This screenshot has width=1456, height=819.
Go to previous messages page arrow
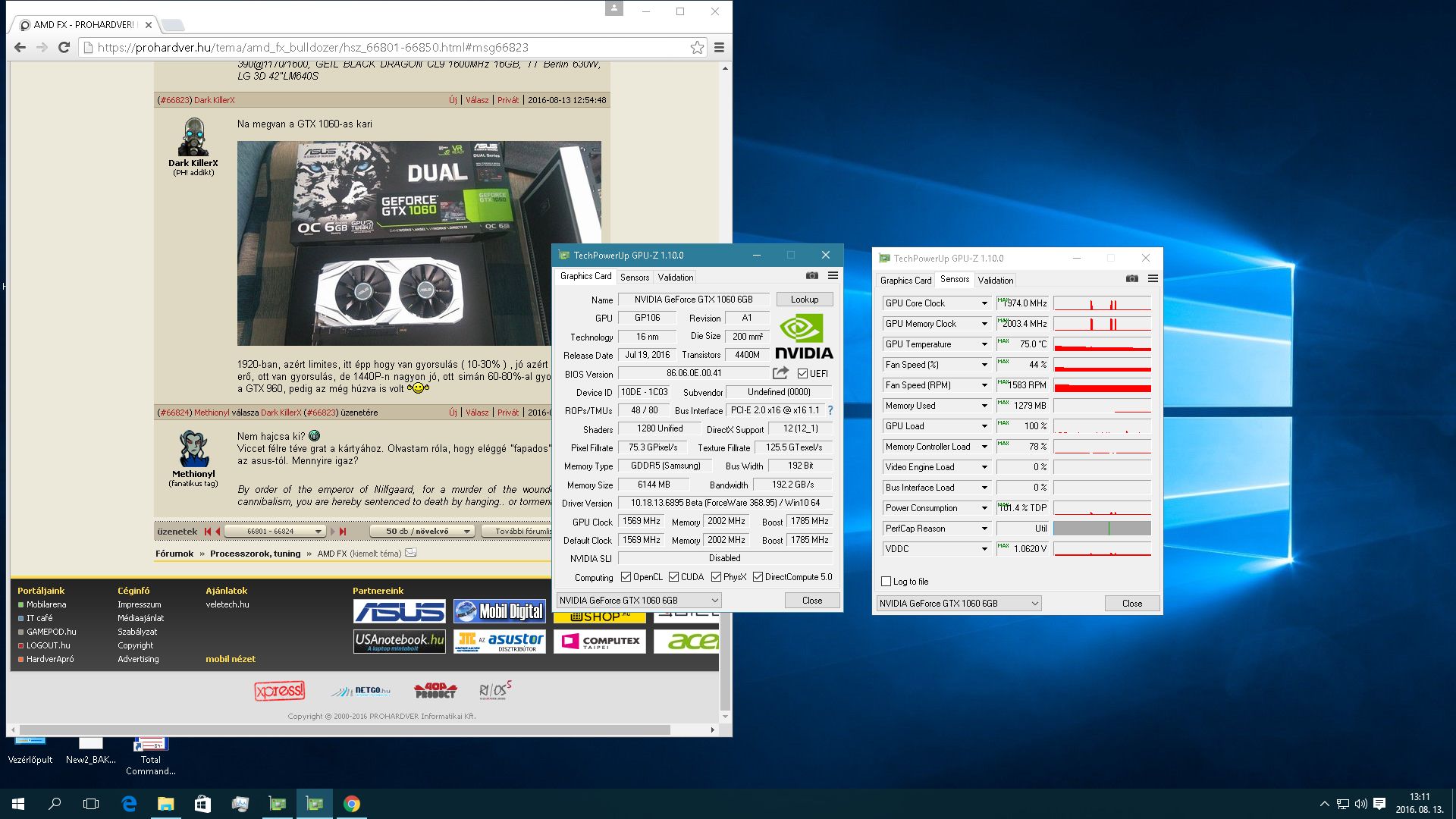[218, 532]
